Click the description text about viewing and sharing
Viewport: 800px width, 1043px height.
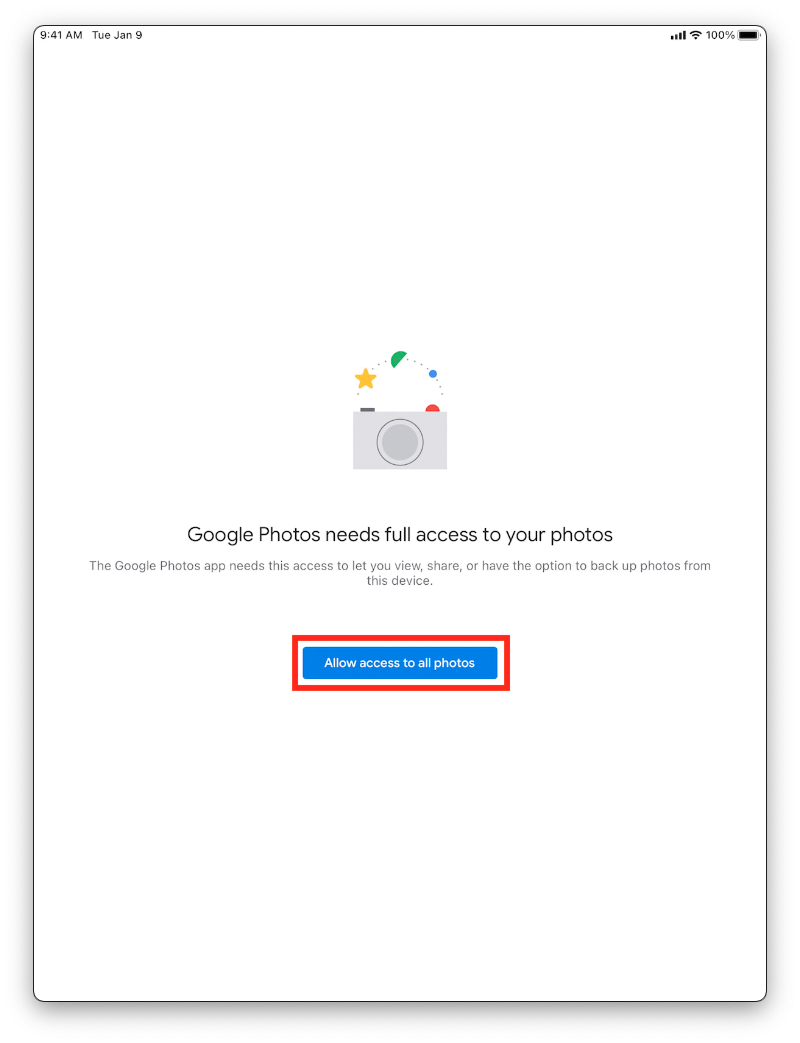click(400, 573)
